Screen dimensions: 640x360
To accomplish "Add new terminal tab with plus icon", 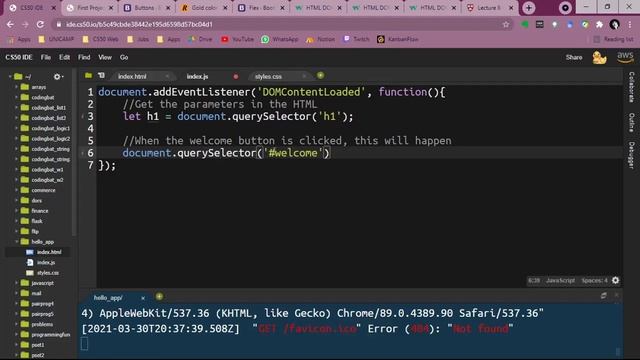I will coord(159,297).
